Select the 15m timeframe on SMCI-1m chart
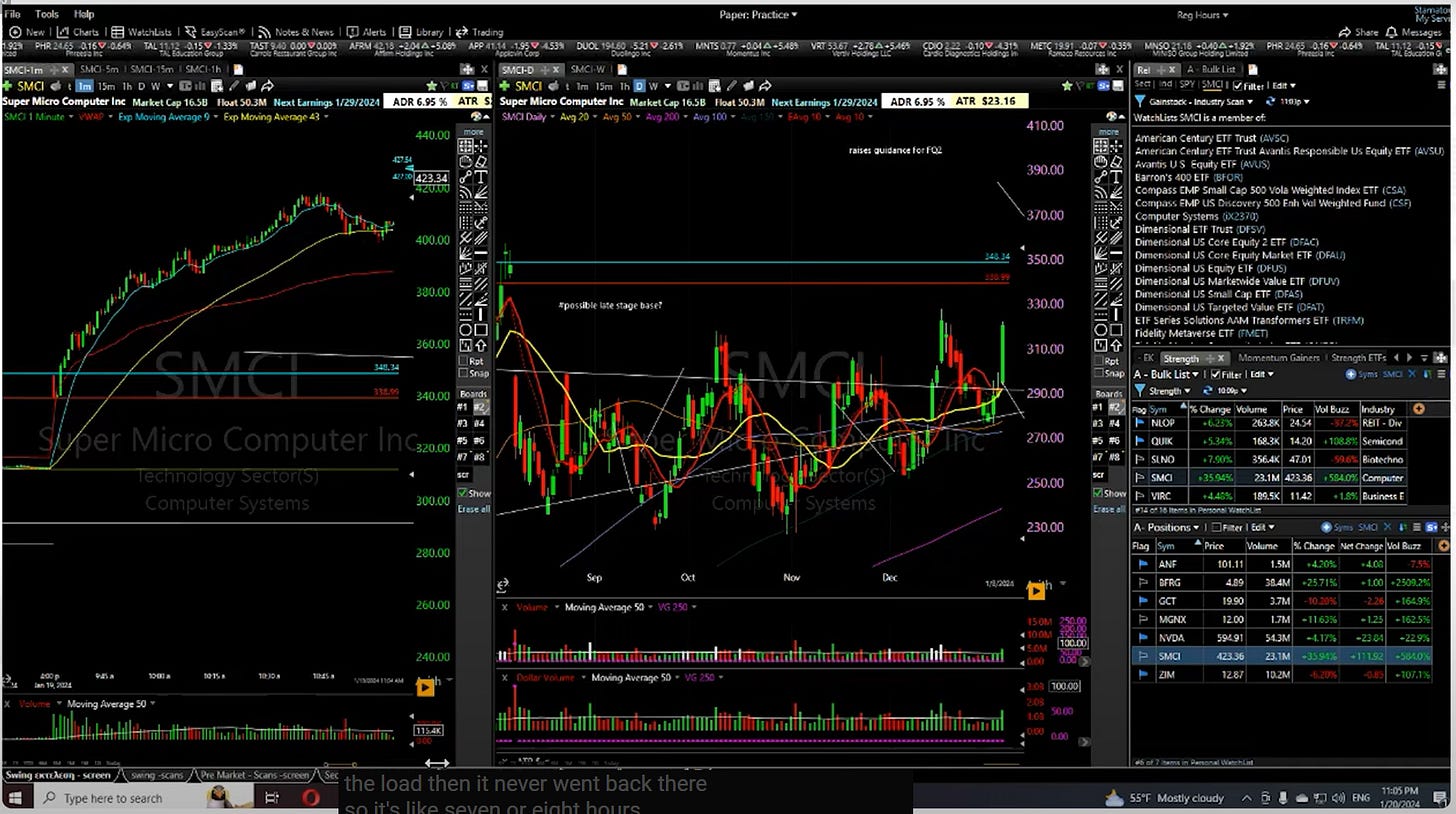The height and width of the screenshot is (814, 1456). click(x=104, y=86)
